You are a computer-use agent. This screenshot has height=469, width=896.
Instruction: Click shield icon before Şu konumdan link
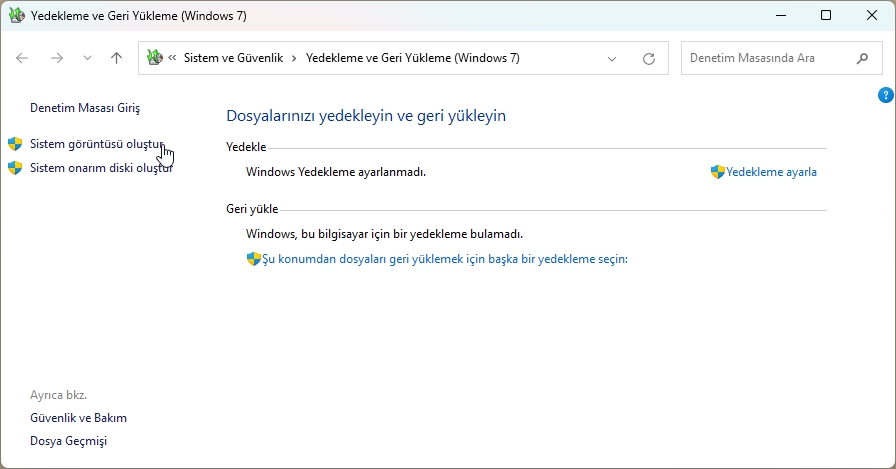(x=254, y=259)
